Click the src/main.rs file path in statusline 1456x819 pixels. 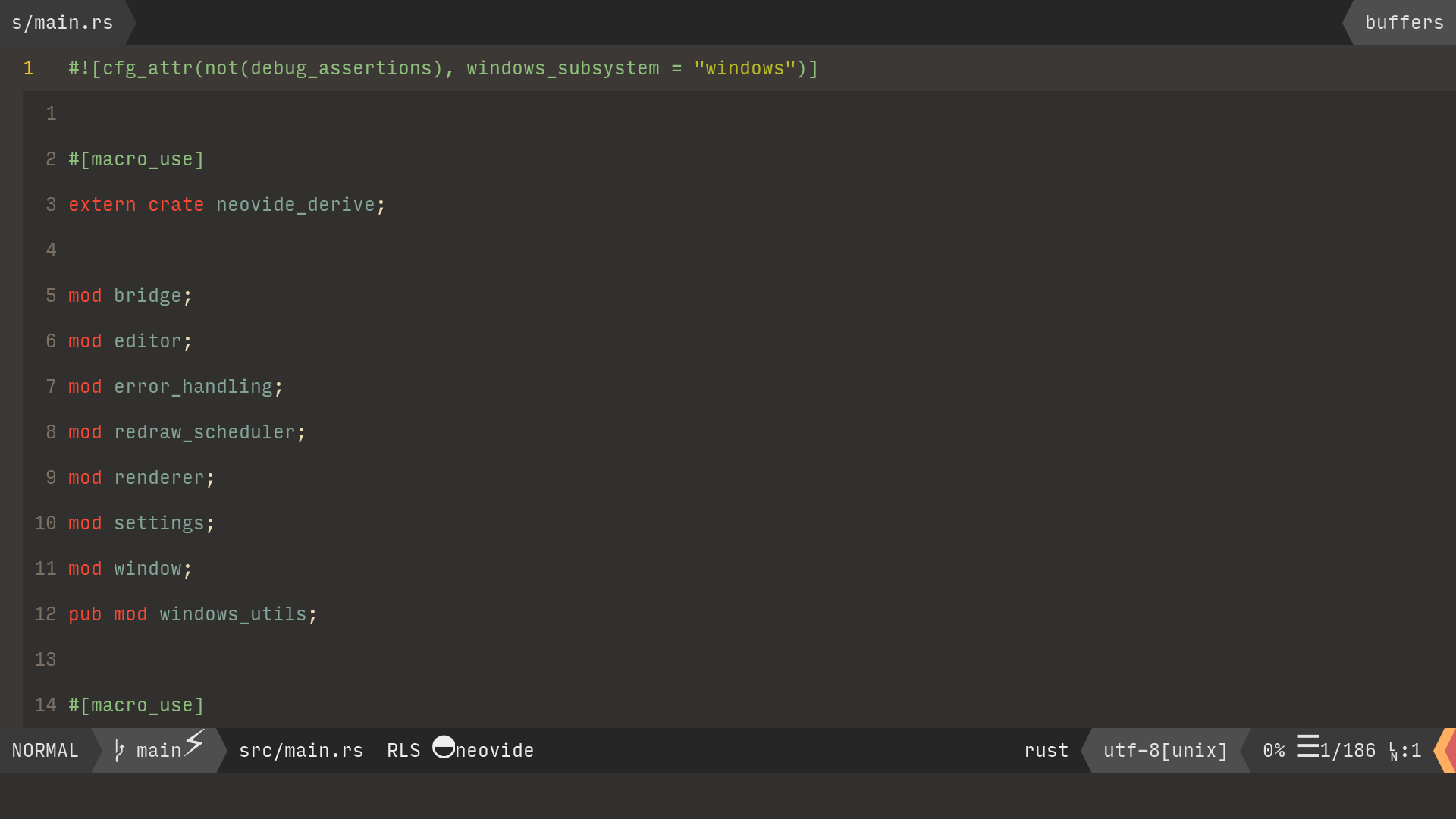coord(301,751)
